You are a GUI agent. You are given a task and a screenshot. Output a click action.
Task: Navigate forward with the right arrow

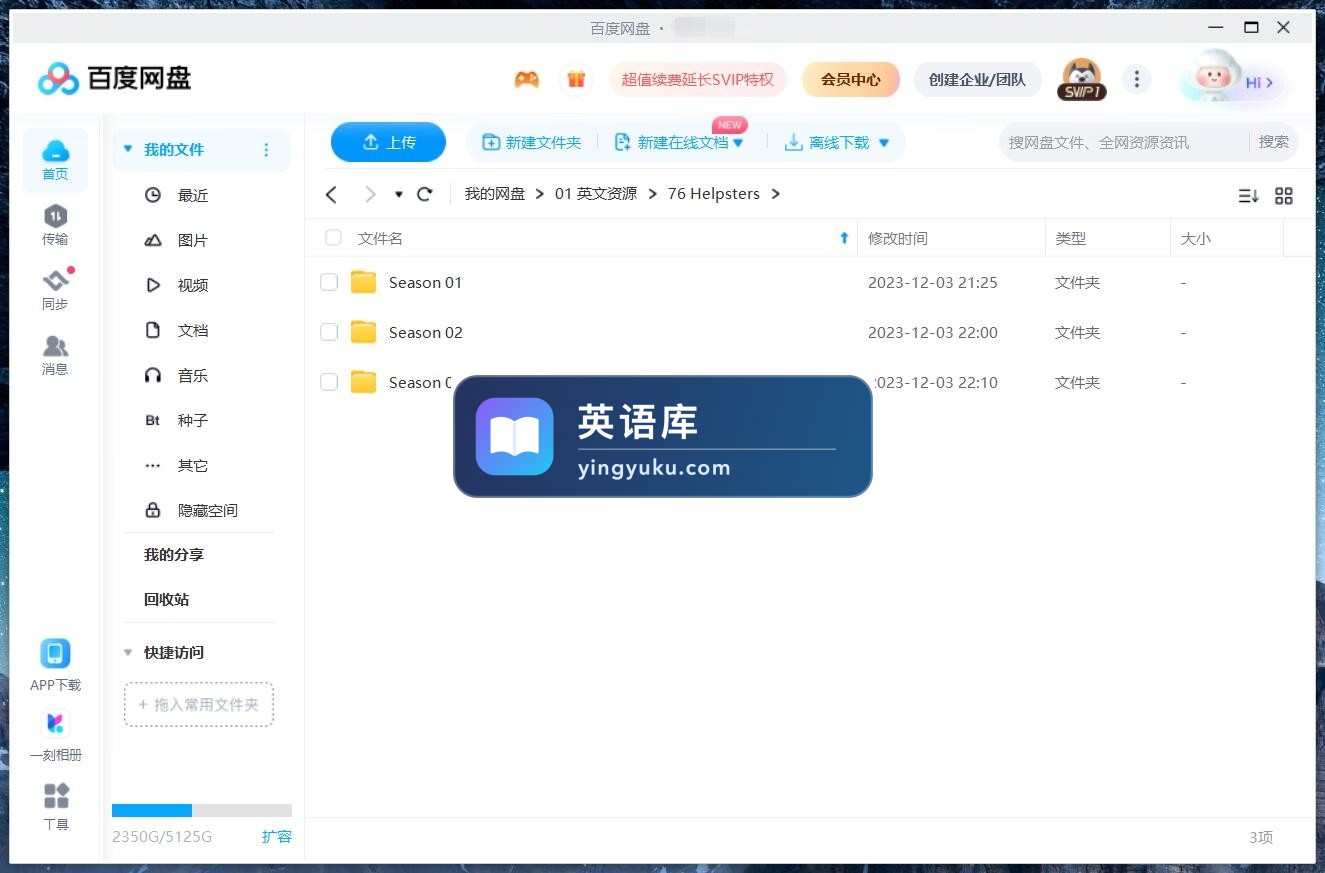point(370,194)
